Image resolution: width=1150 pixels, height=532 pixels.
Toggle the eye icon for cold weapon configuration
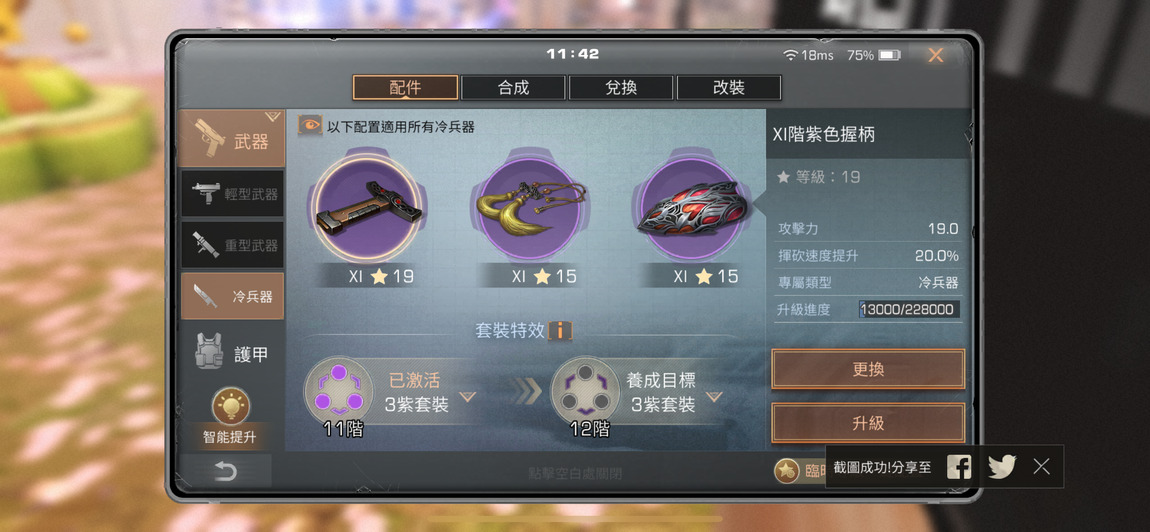(x=310, y=125)
